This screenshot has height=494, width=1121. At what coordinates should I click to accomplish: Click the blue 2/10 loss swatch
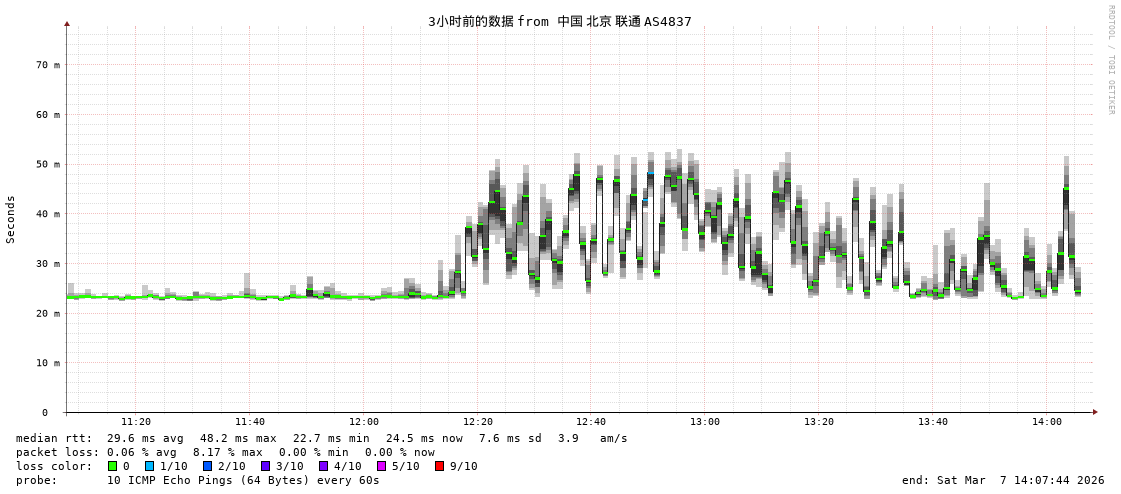[207, 466]
